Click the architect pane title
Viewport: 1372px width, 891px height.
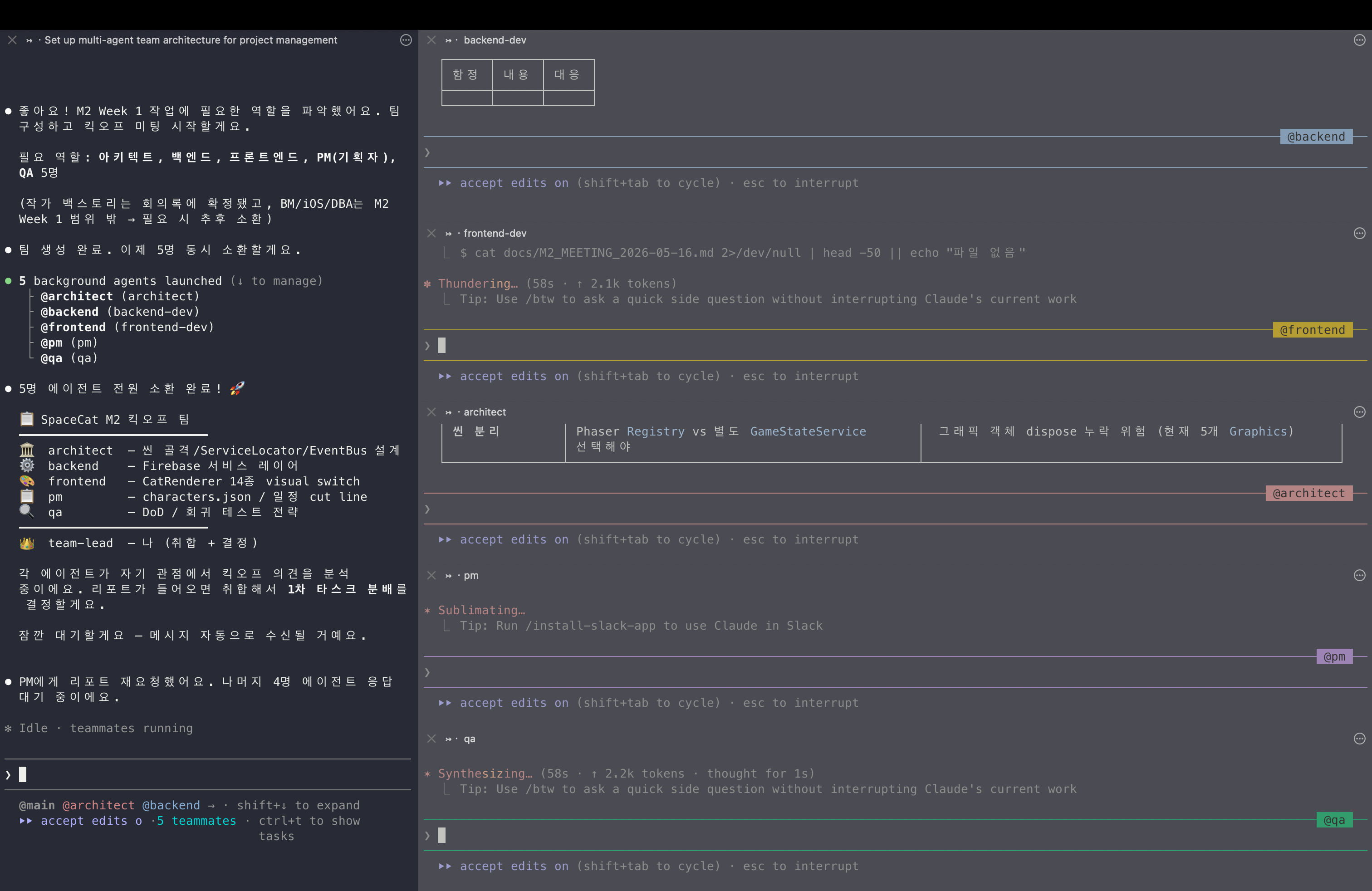pyautogui.click(x=484, y=411)
